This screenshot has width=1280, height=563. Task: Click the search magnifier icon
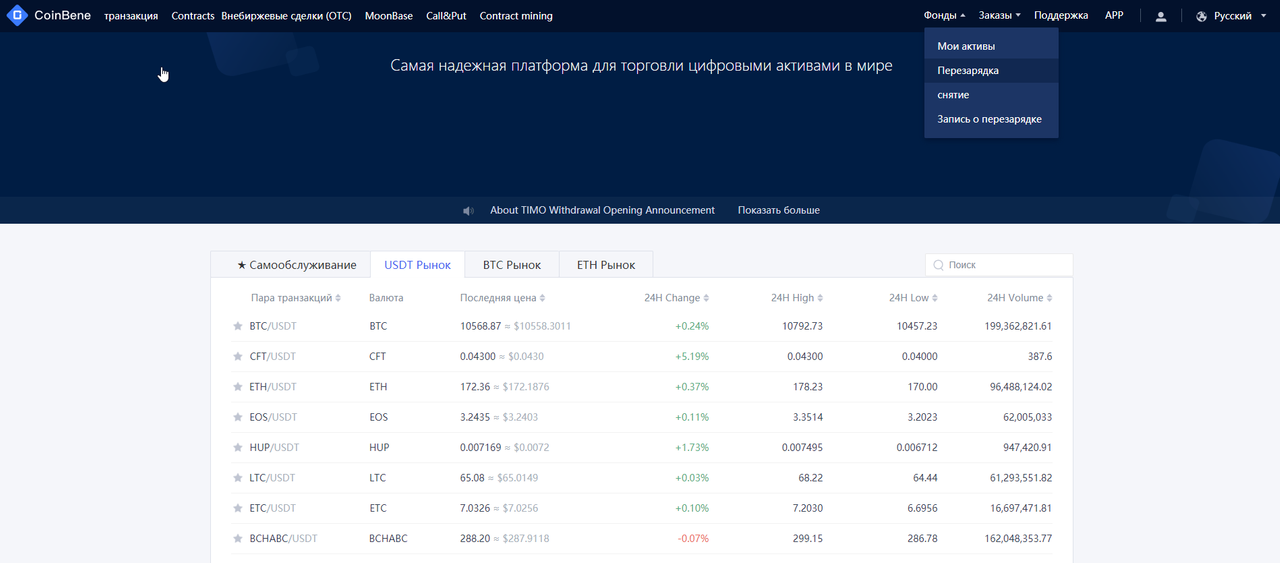coord(938,265)
